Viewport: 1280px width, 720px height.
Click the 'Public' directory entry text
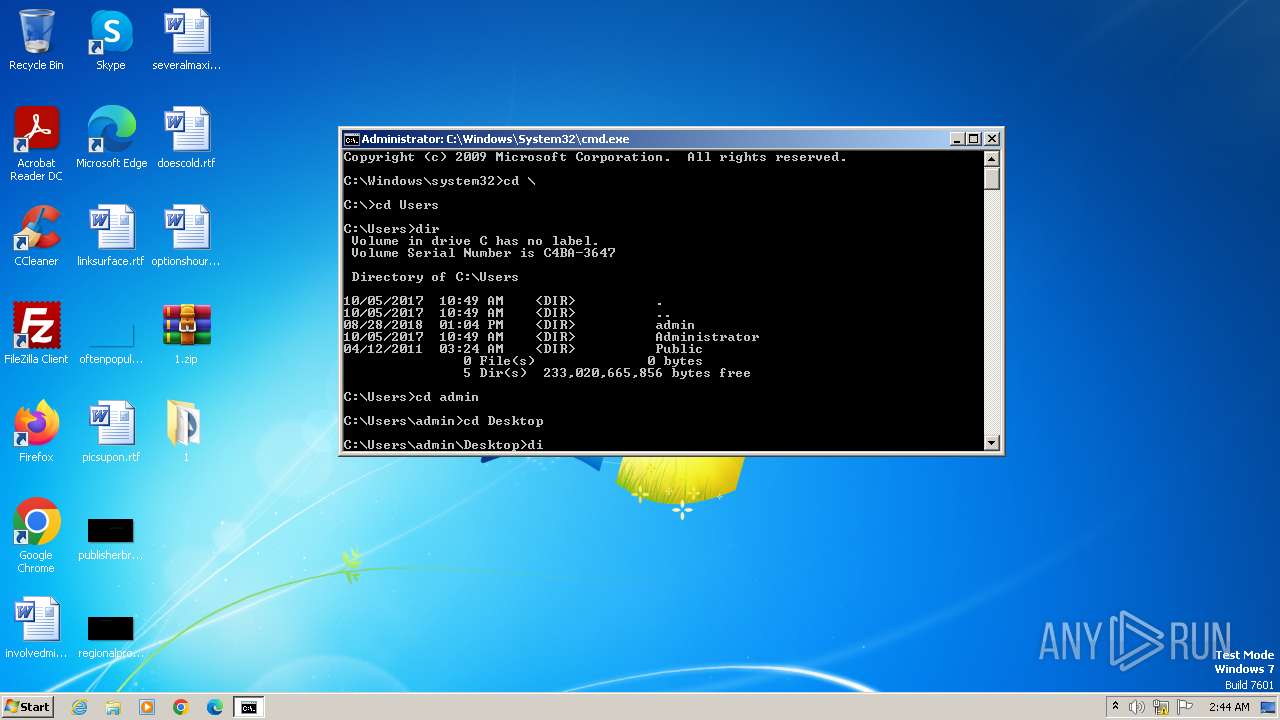pos(679,349)
